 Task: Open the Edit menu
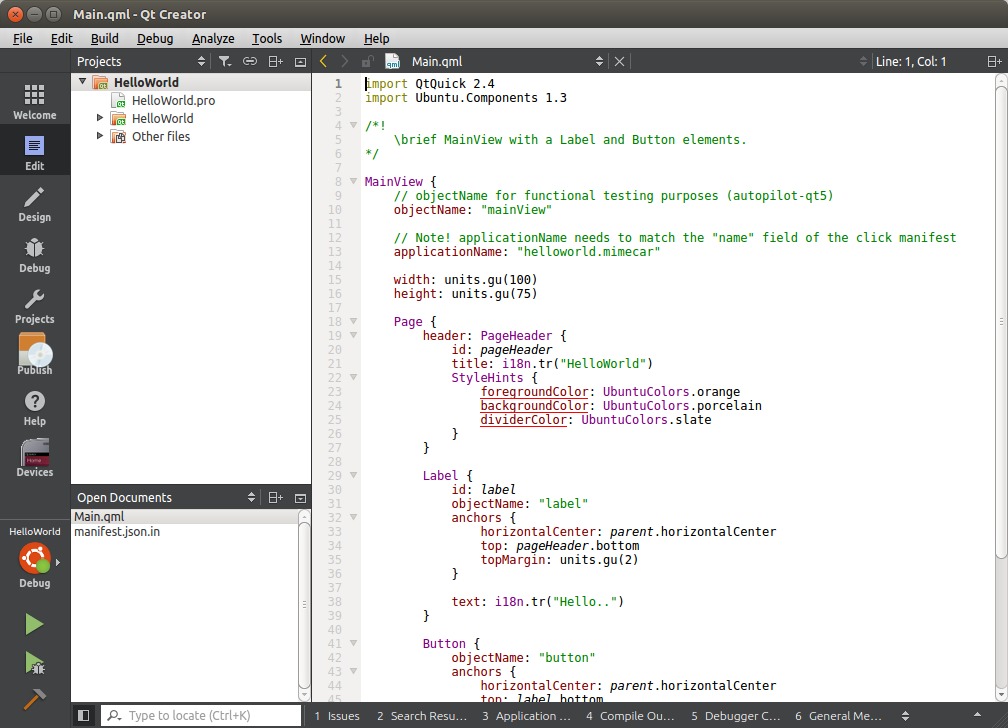pyautogui.click(x=62, y=39)
